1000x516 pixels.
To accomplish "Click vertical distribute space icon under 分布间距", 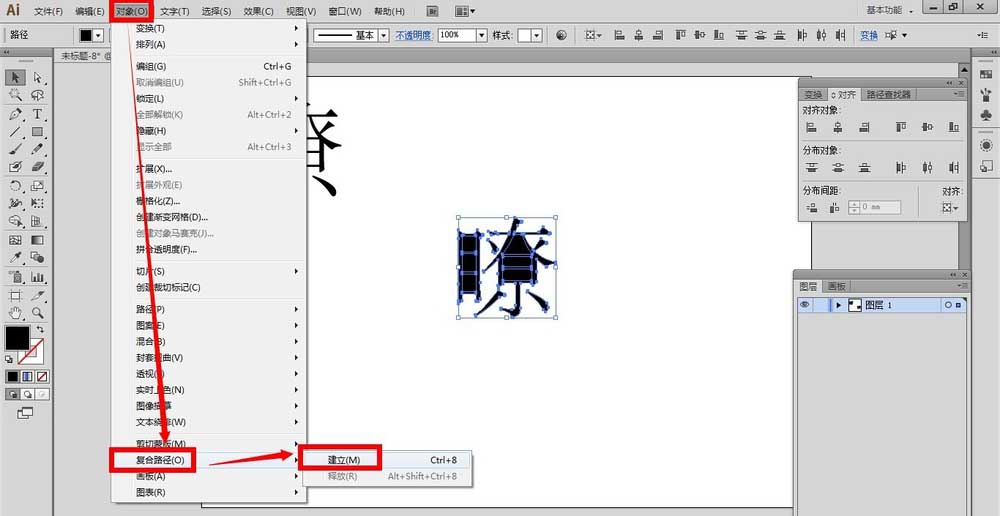I will pyautogui.click(x=811, y=207).
